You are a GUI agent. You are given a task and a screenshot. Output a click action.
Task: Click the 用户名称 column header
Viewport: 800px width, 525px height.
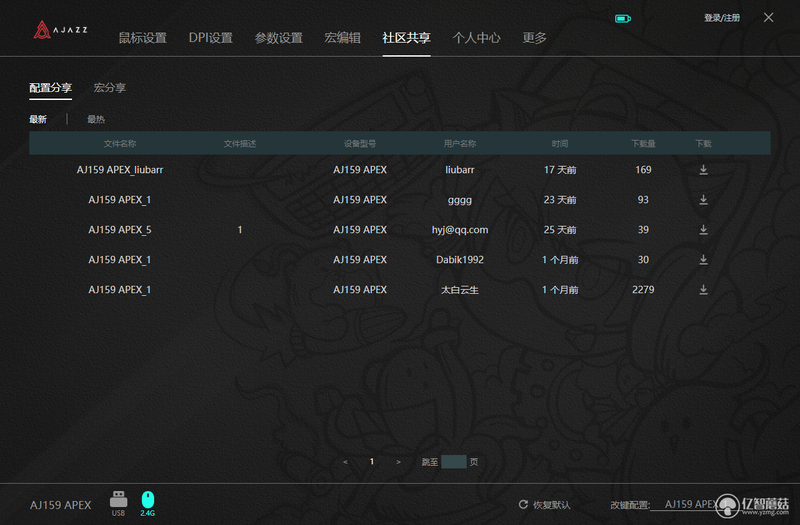pyautogui.click(x=459, y=144)
